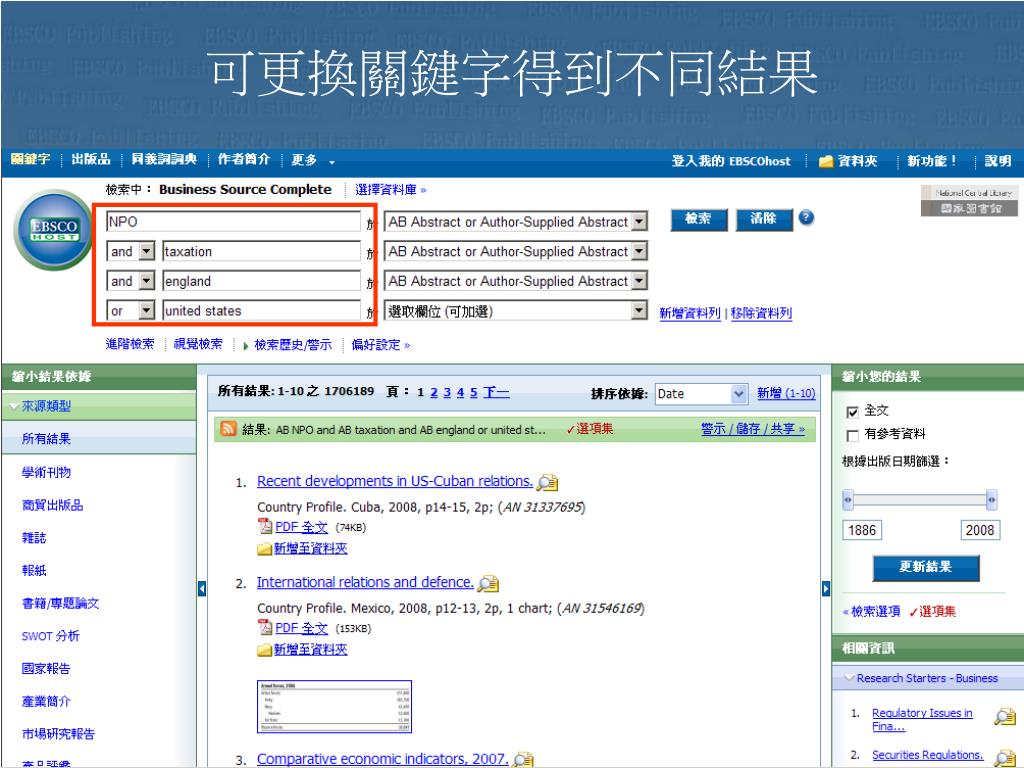Open 說明 help in top bar
Image resolution: width=1024 pixels, height=768 pixels.
[998, 161]
